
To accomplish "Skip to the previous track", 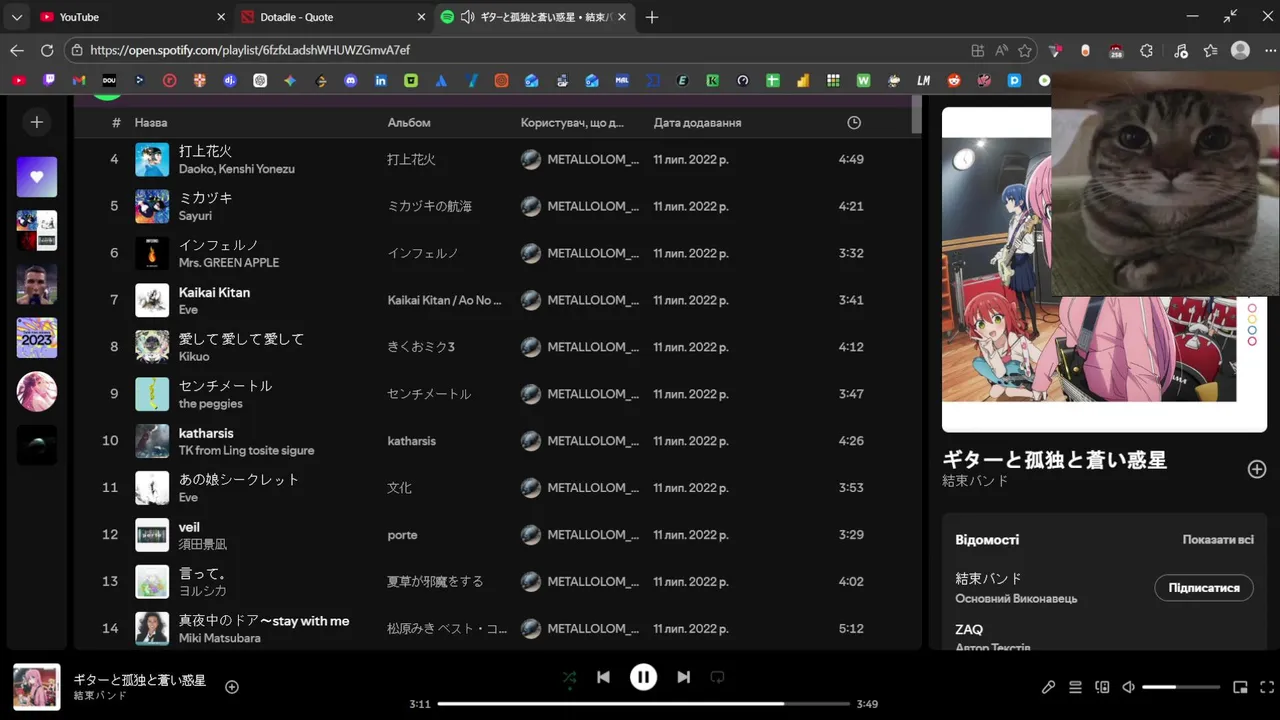I will (603, 677).
